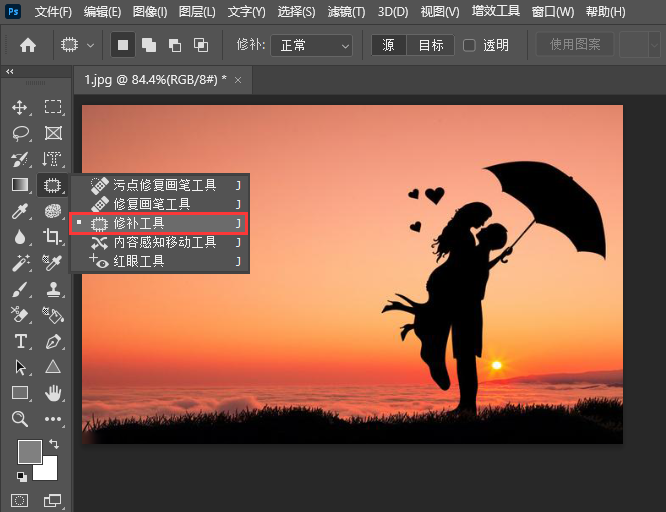Select the Hand tool
666x512 pixels.
[x=53, y=393]
